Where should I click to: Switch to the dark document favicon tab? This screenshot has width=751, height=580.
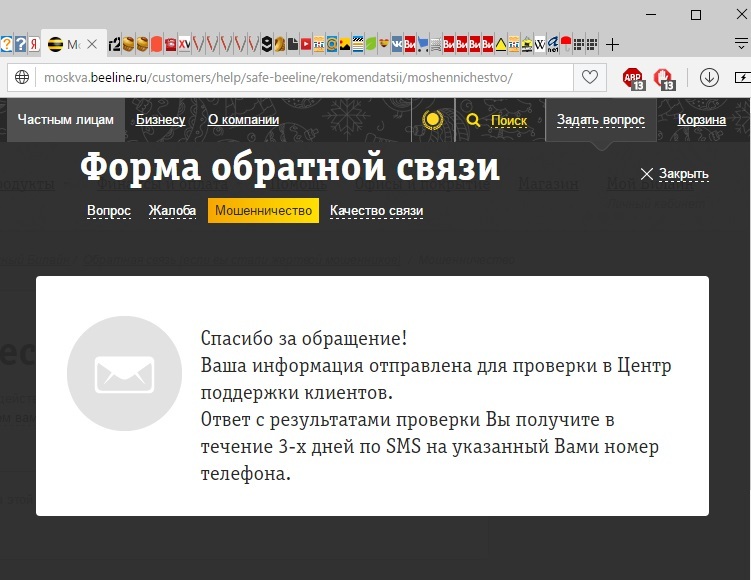[293, 45]
